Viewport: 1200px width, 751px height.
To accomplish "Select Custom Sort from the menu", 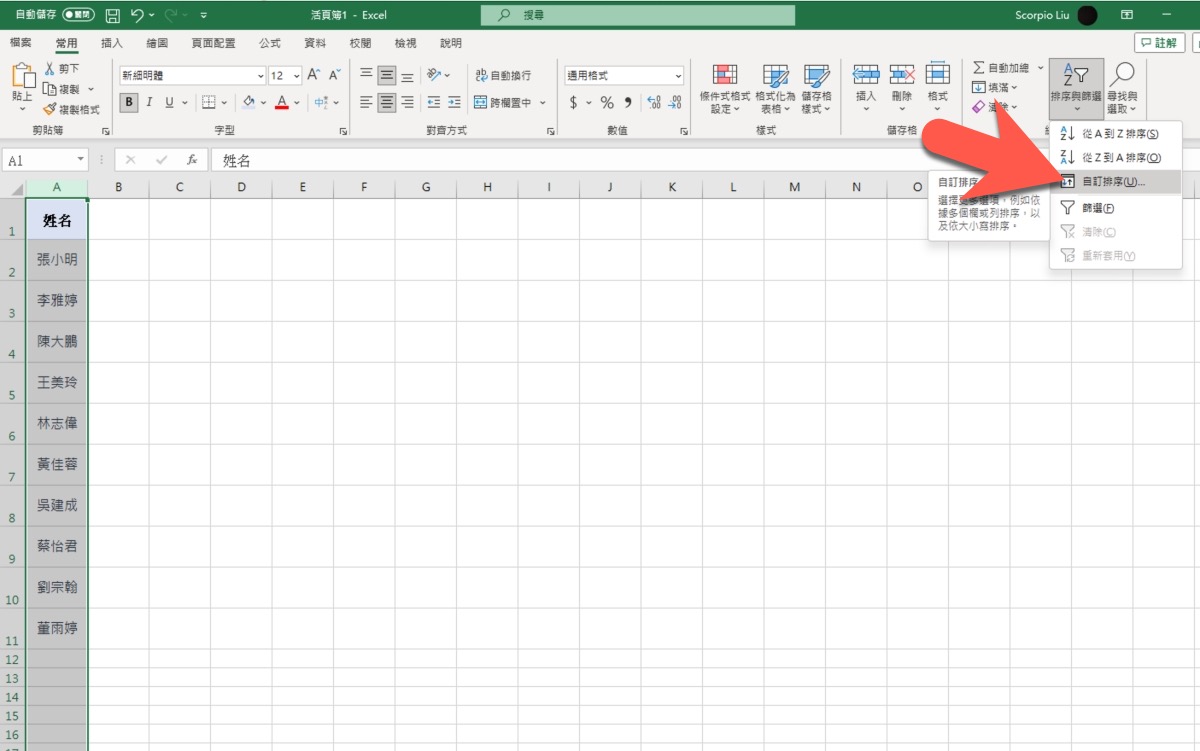I will pyautogui.click(x=1113, y=182).
